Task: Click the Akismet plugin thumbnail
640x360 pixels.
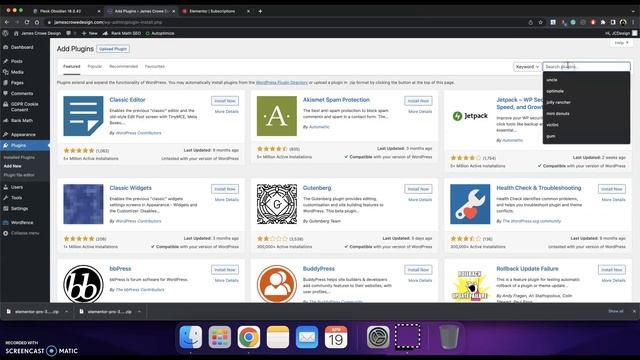Action: tap(277, 116)
